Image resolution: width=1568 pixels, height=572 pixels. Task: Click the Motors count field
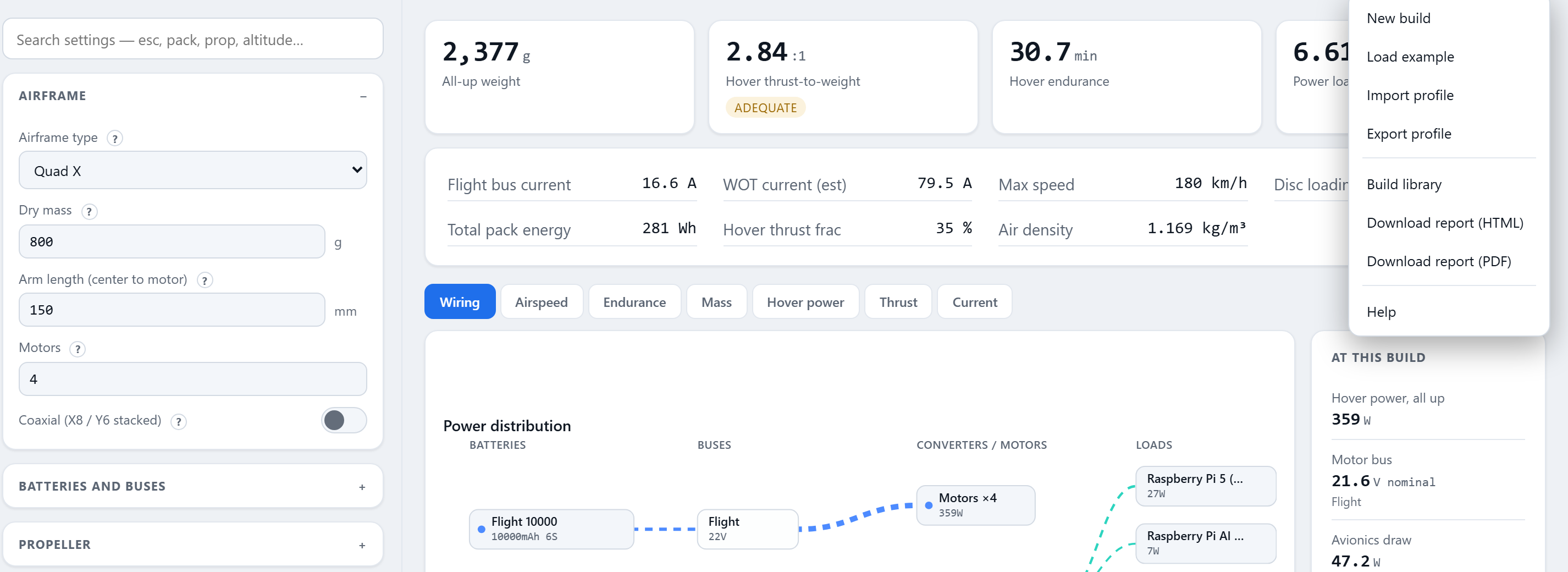click(193, 379)
